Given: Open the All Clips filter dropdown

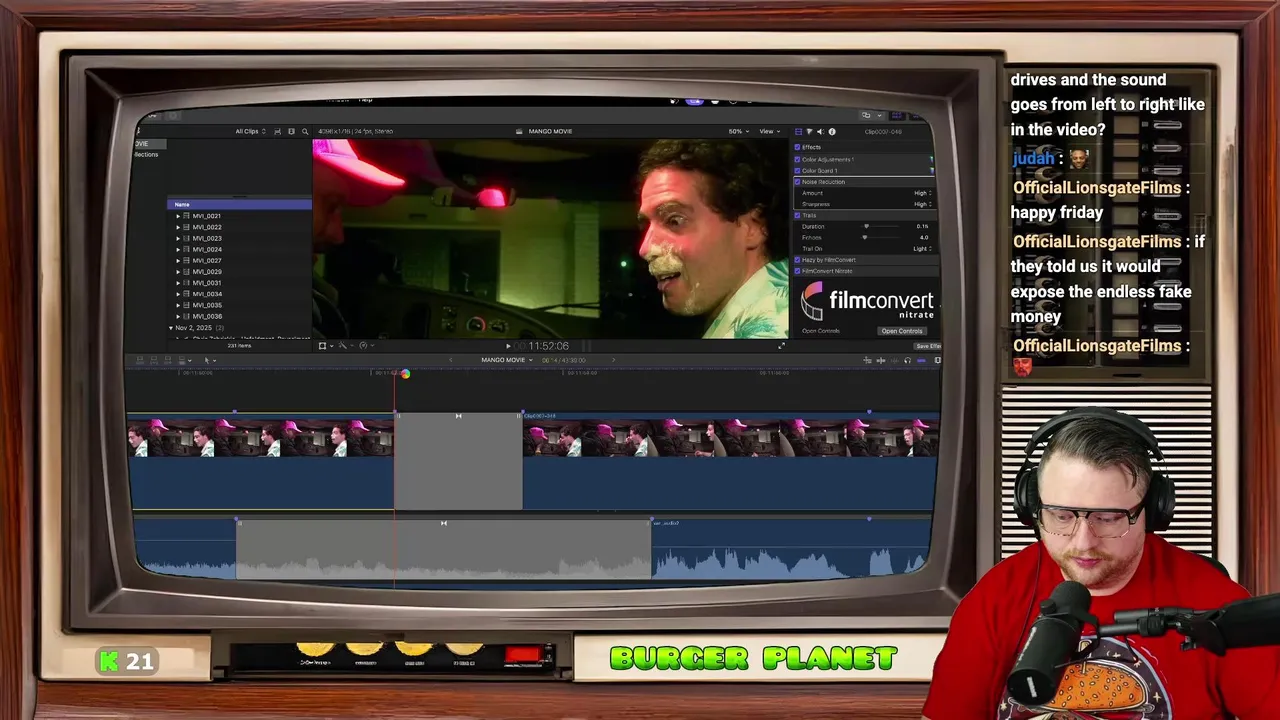Looking at the screenshot, I should pyautogui.click(x=250, y=131).
